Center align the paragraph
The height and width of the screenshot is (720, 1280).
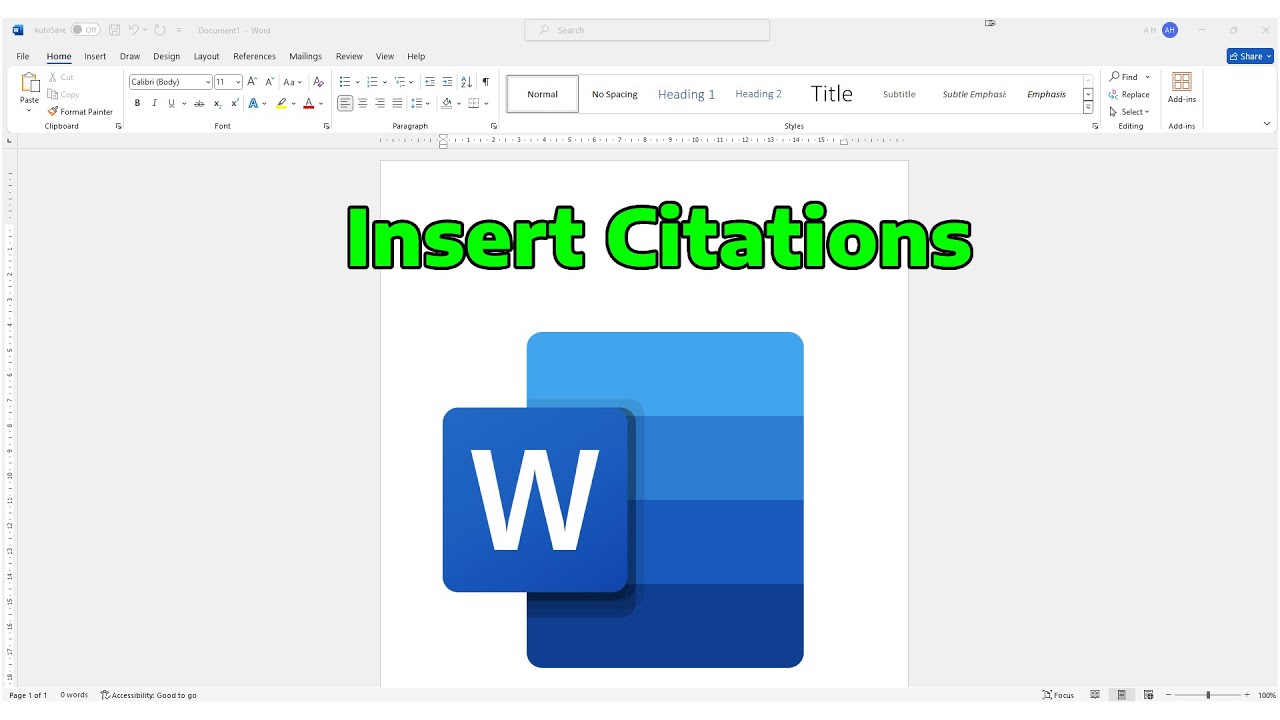point(362,103)
